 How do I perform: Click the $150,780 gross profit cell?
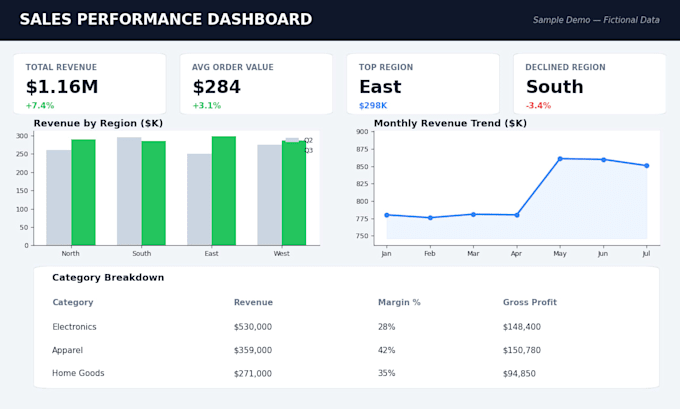coord(522,350)
